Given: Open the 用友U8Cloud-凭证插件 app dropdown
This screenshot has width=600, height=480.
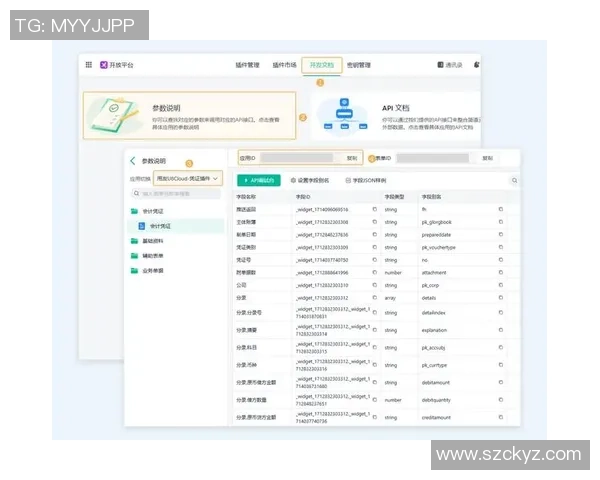Looking at the screenshot, I should coord(188,178).
